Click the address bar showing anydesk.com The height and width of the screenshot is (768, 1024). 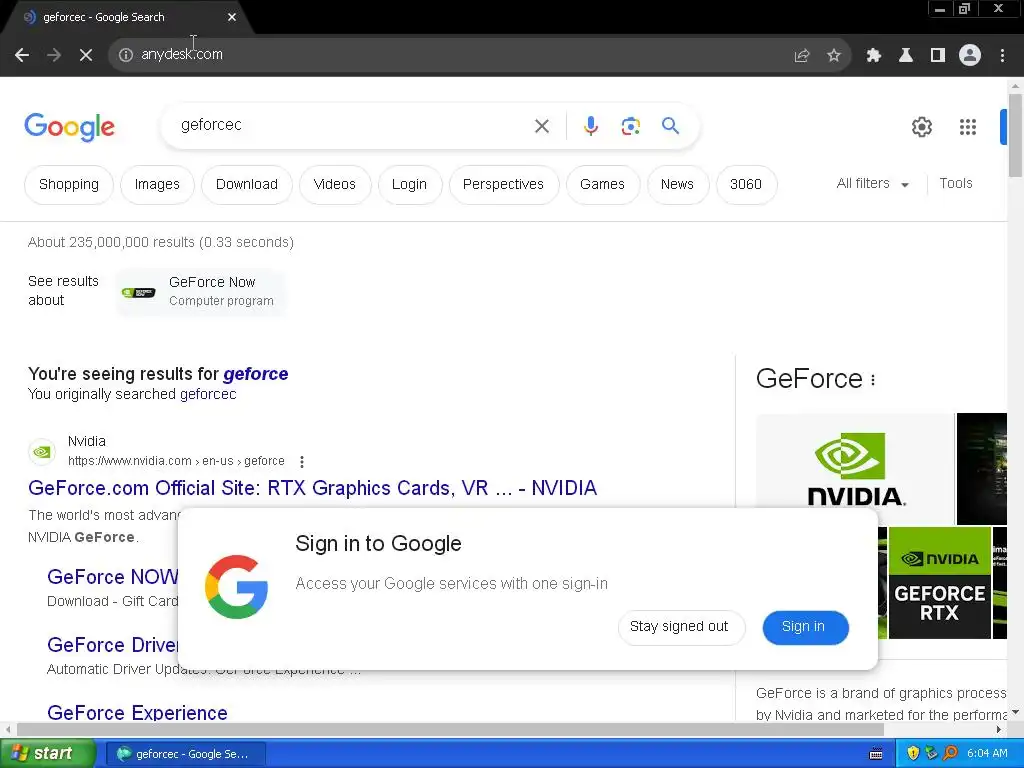tap(457, 55)
